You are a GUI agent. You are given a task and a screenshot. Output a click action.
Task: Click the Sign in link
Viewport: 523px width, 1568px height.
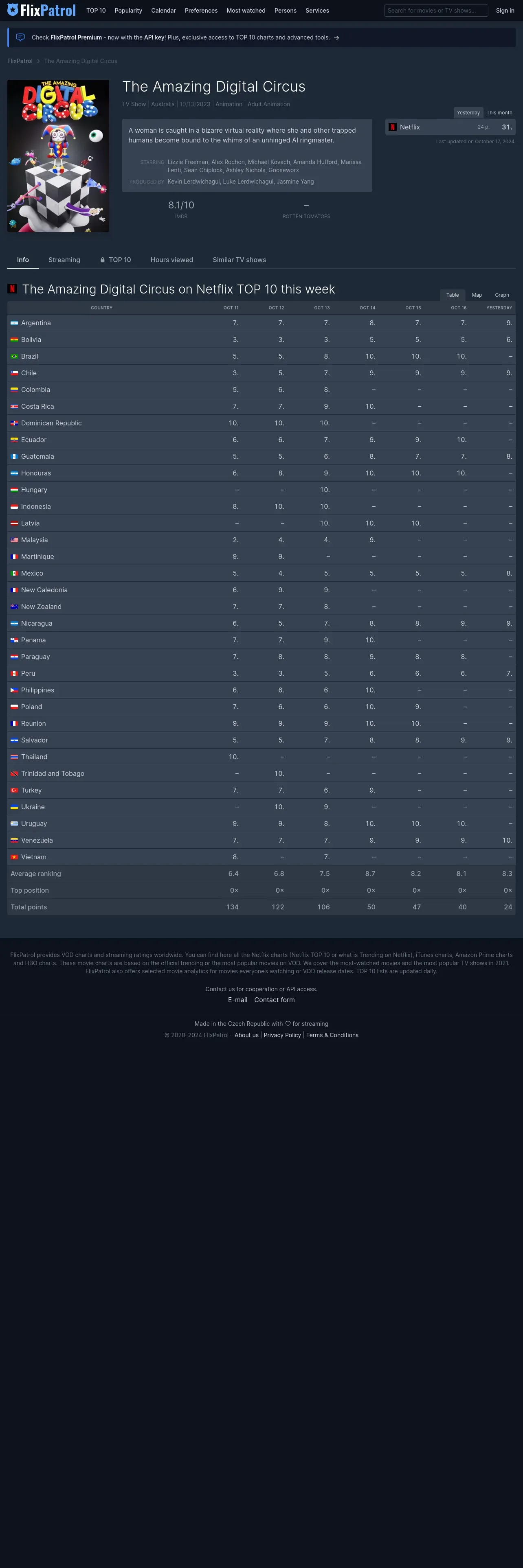pos(505,10)
